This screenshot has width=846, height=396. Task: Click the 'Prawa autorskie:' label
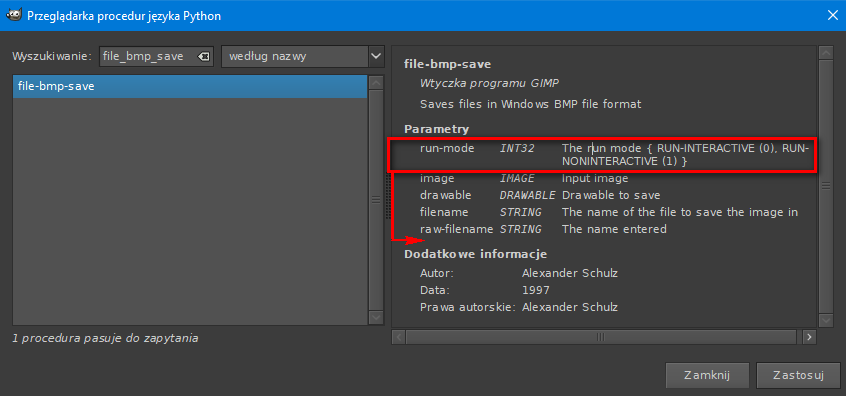point(468,308)
